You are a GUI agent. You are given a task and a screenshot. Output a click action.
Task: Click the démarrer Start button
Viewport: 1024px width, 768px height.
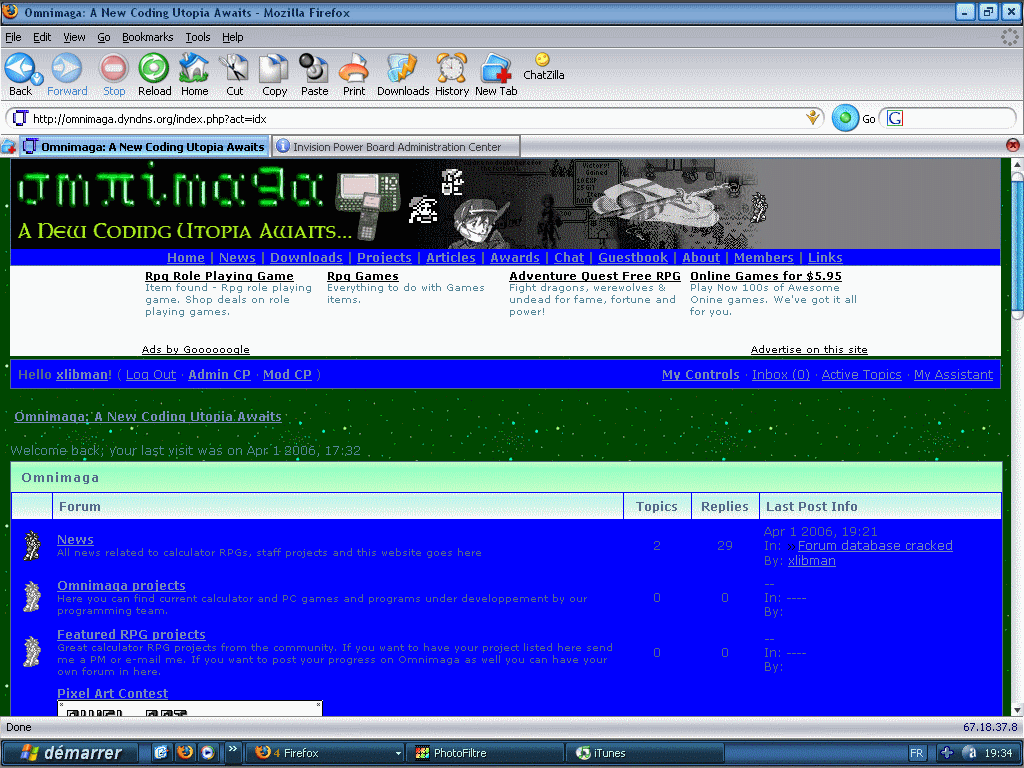click(x=70, y=753)
